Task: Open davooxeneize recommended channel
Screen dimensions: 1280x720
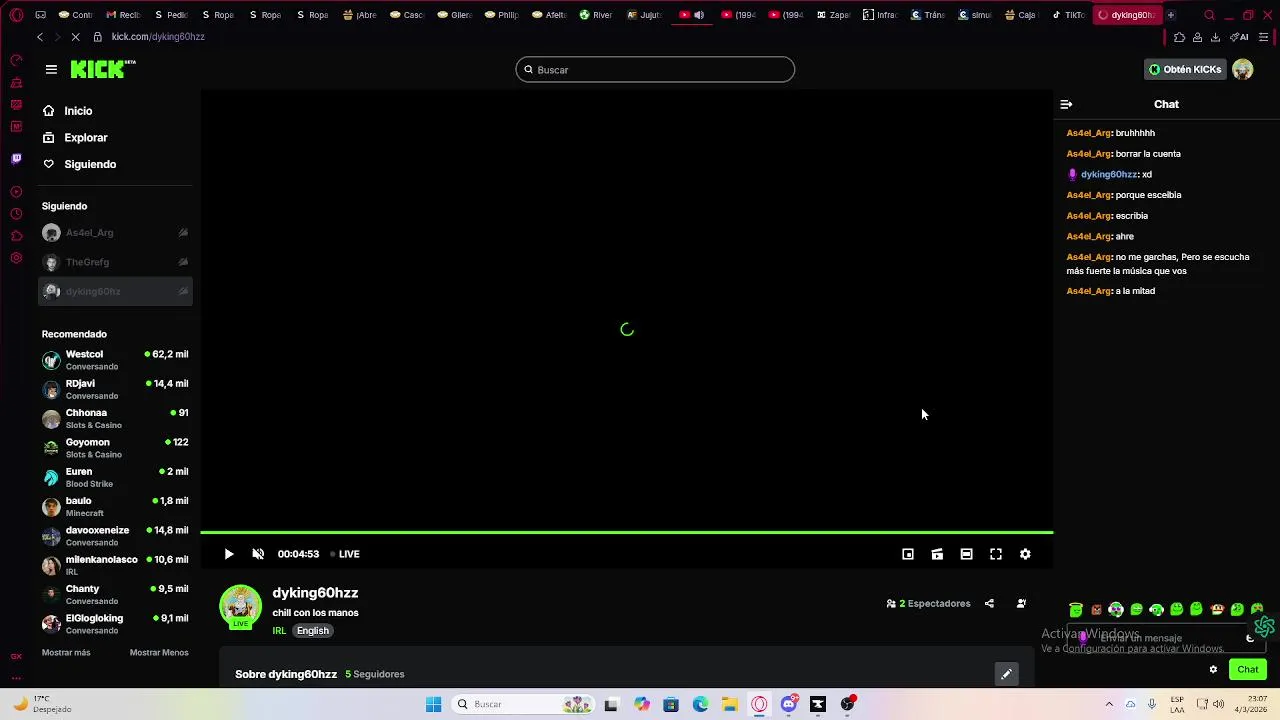Action: [x=115, y=536]
